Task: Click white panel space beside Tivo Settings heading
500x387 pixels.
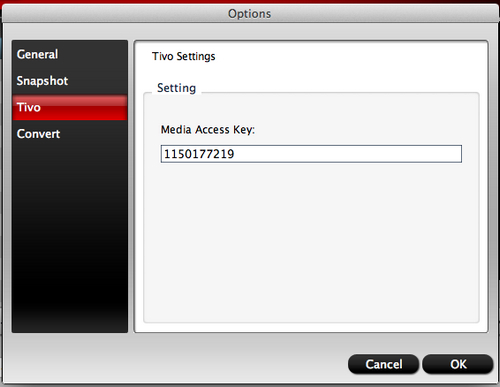Action: click(x=347, y=56)
